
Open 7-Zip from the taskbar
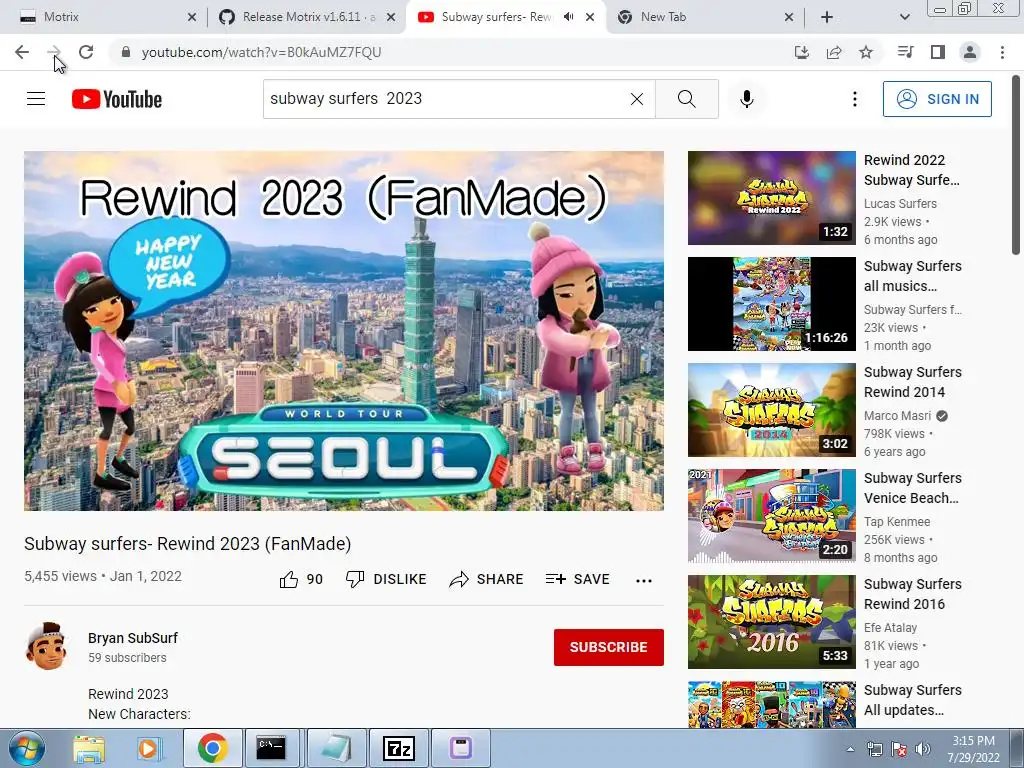tap(398, 748)
